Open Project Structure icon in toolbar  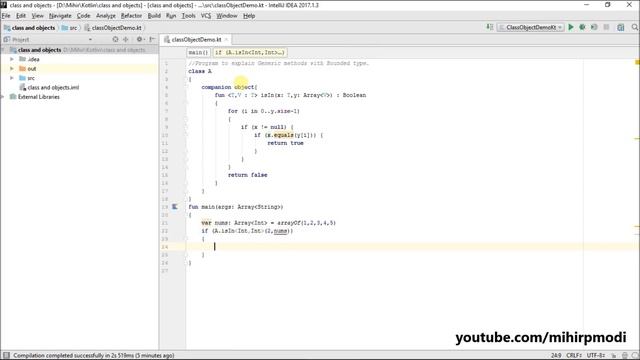[621, 27]
